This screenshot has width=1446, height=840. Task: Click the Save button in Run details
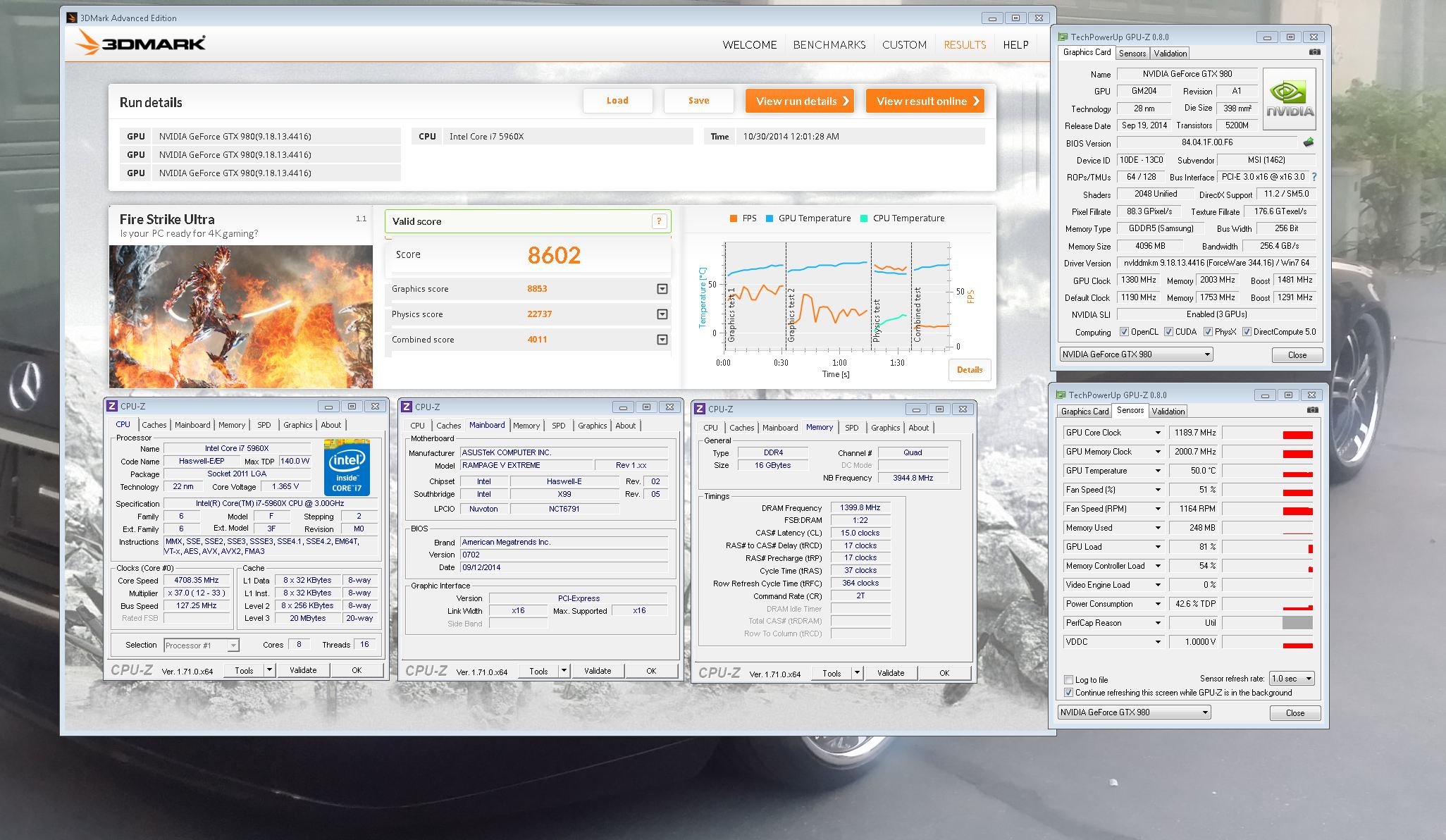698,101
